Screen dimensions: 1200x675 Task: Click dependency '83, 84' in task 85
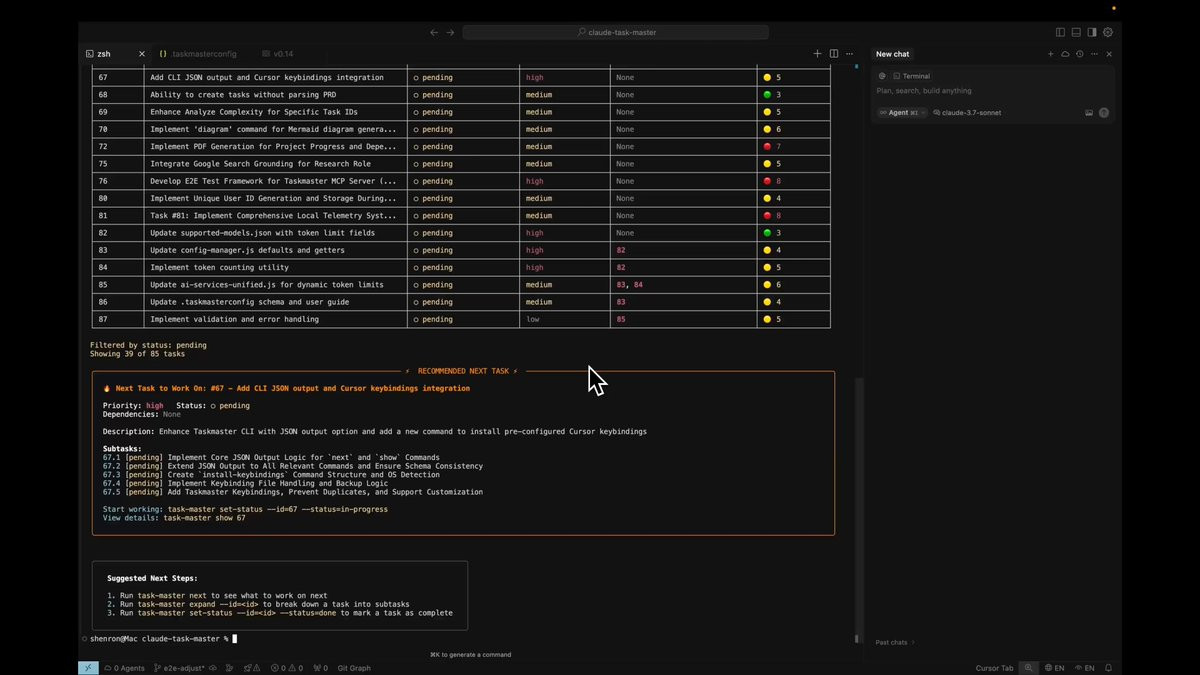pos(630,285)
